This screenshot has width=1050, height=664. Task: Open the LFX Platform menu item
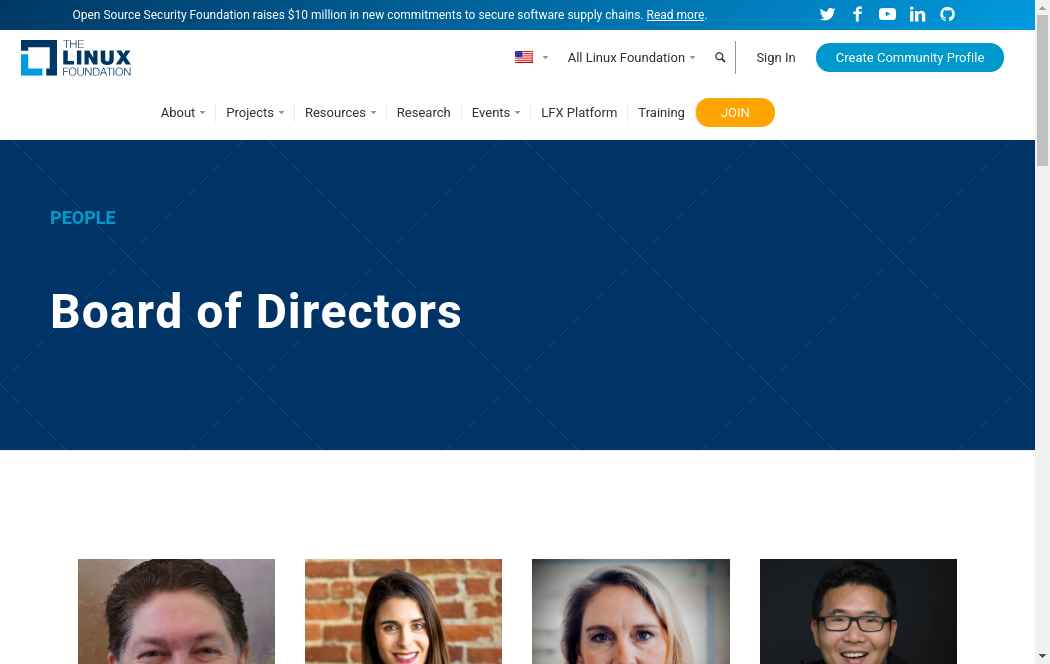click(579, 112)
